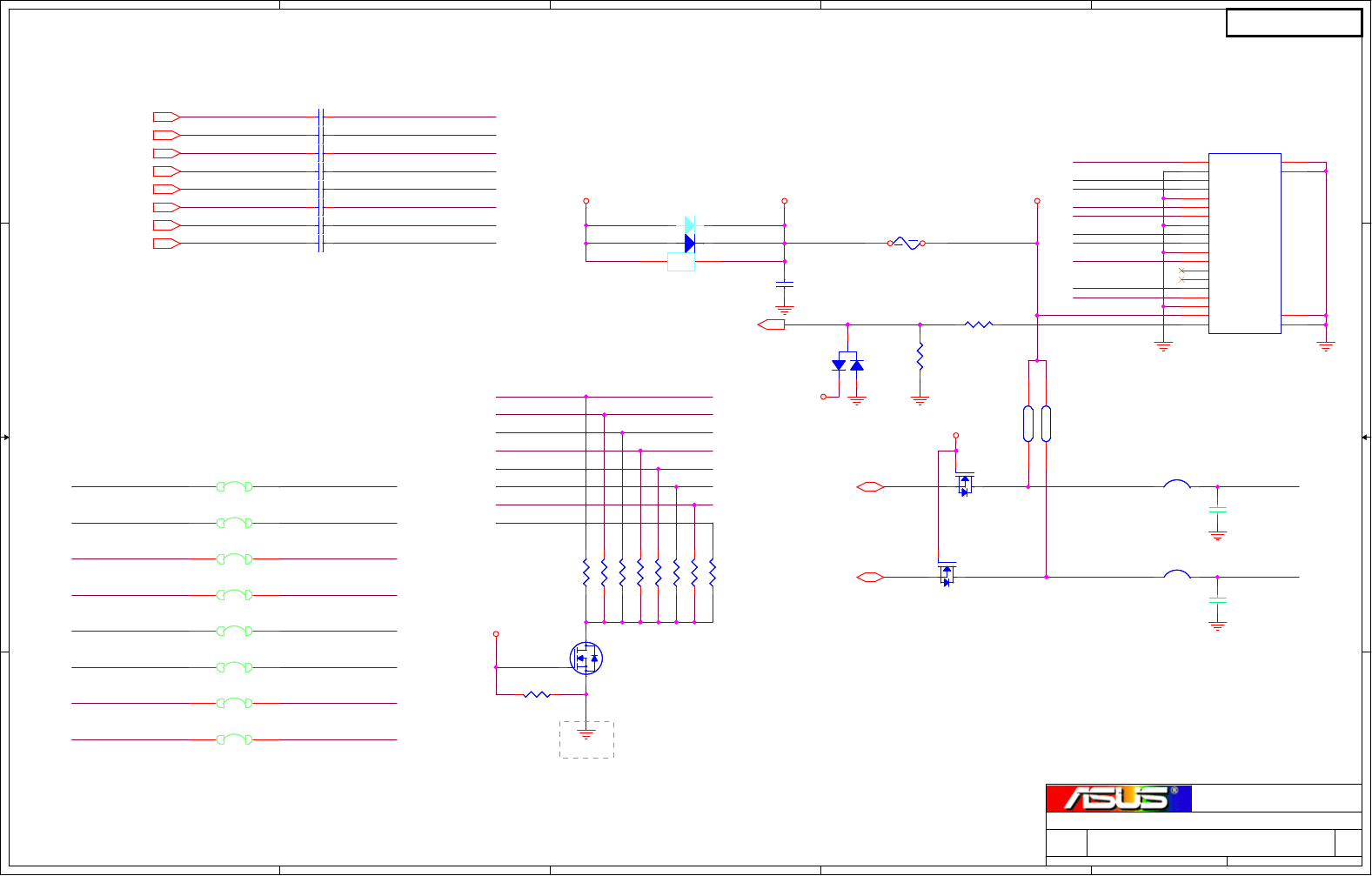Select the topmost green jumper symbol
The width and height of the screenshot is (1372, 876).
pyautogui.click(x=234, y=486)
